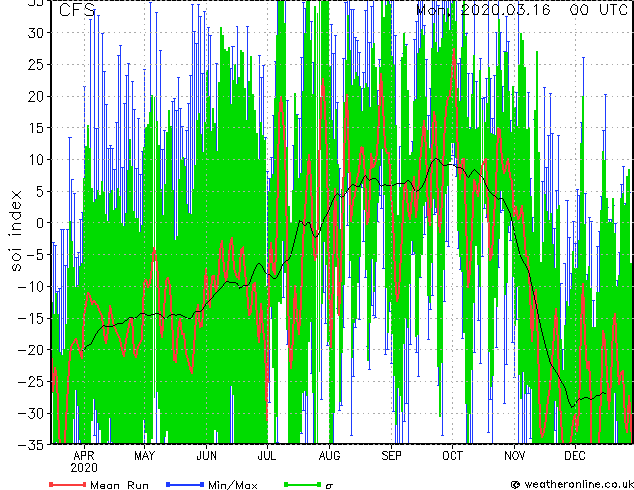Select the JUL month axis label
634x490 pixels.
(x=267, y=456)
